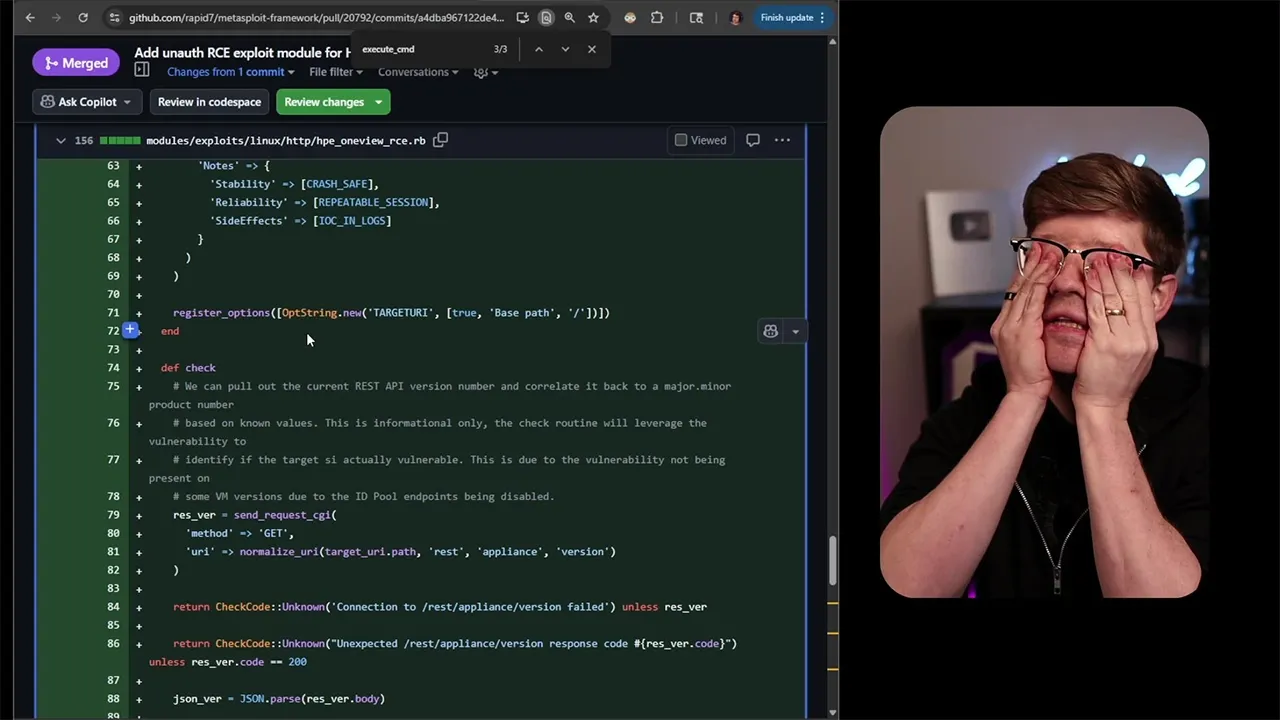Expand the Ask Copilot dropdown arrow
This screenshot has width=1280, height=720.
tap(127, 102)
